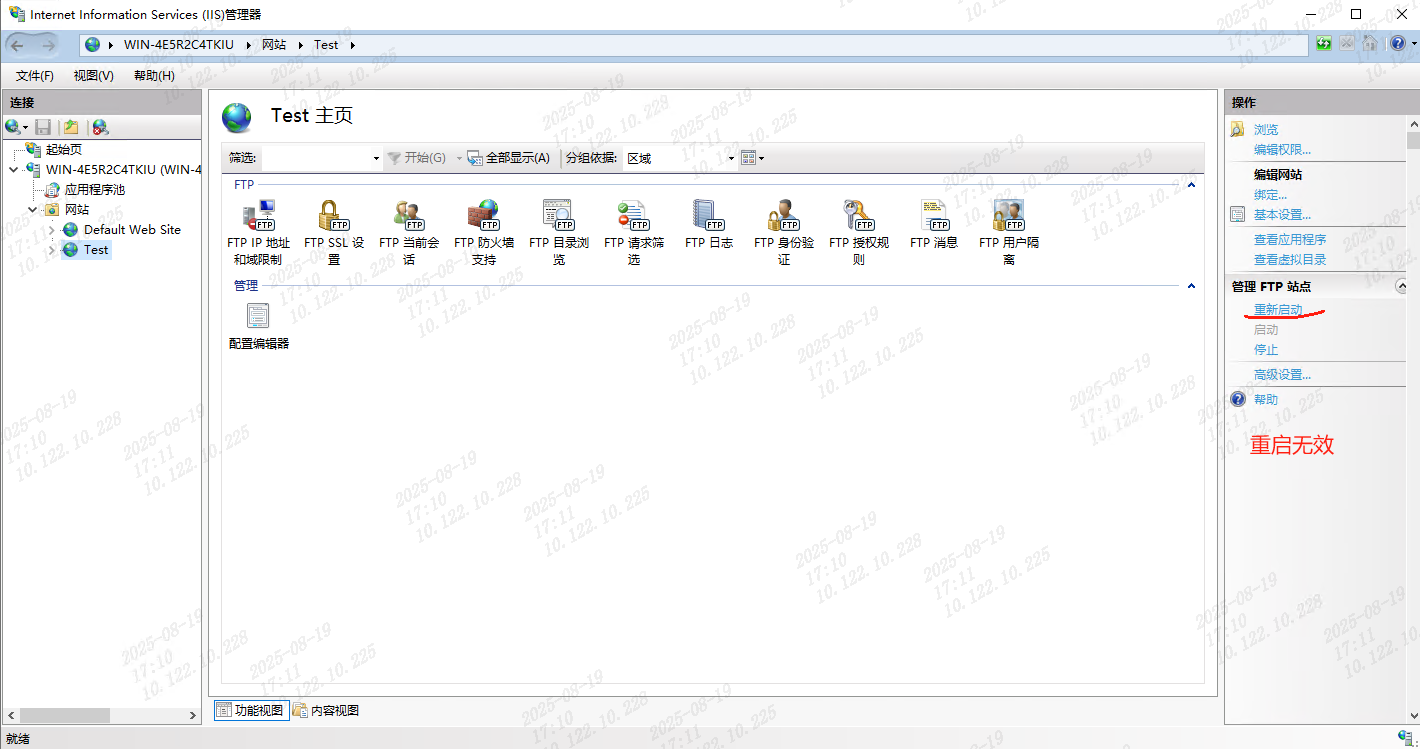
Task: Collapse the FTP group section
Action: tap(1190, 185)
